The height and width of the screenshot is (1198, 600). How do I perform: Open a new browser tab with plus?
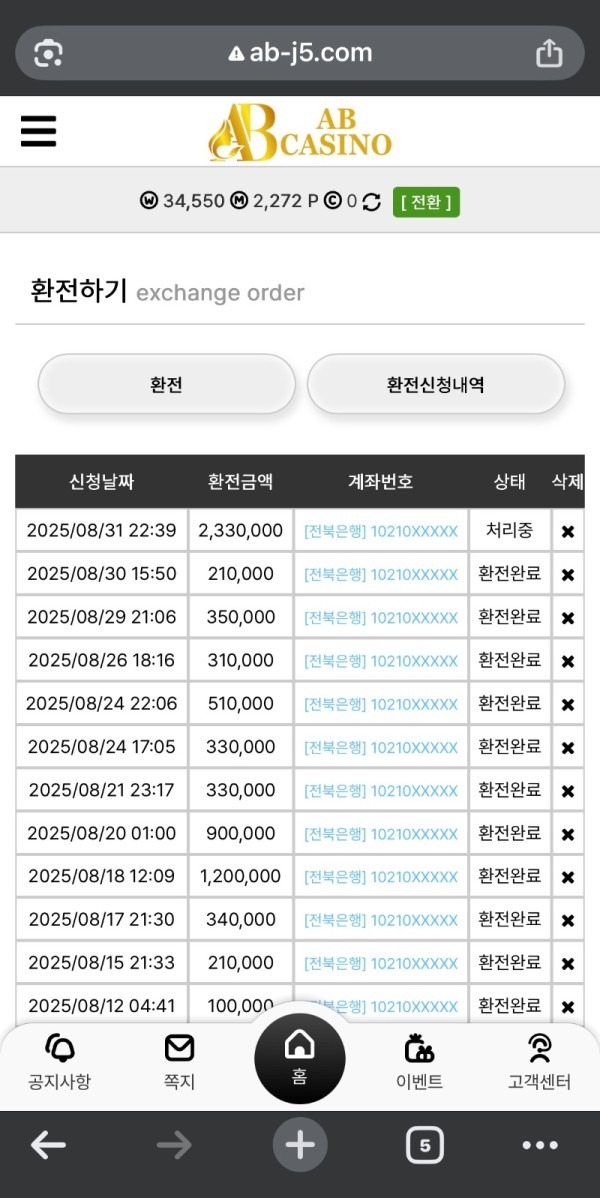[x=299, y=1145]
